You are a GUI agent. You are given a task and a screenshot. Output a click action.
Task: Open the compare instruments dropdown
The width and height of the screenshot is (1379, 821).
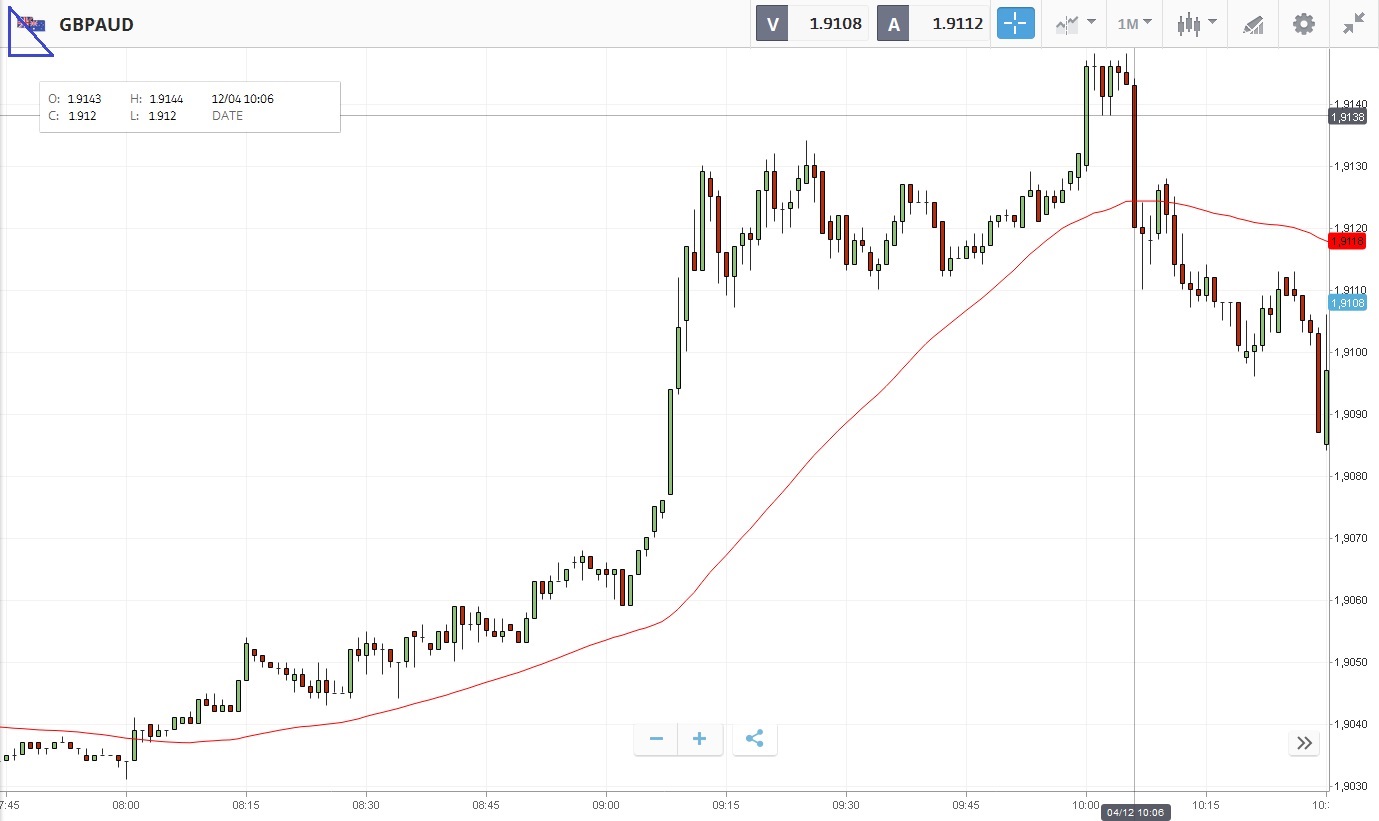point(1074,24)
